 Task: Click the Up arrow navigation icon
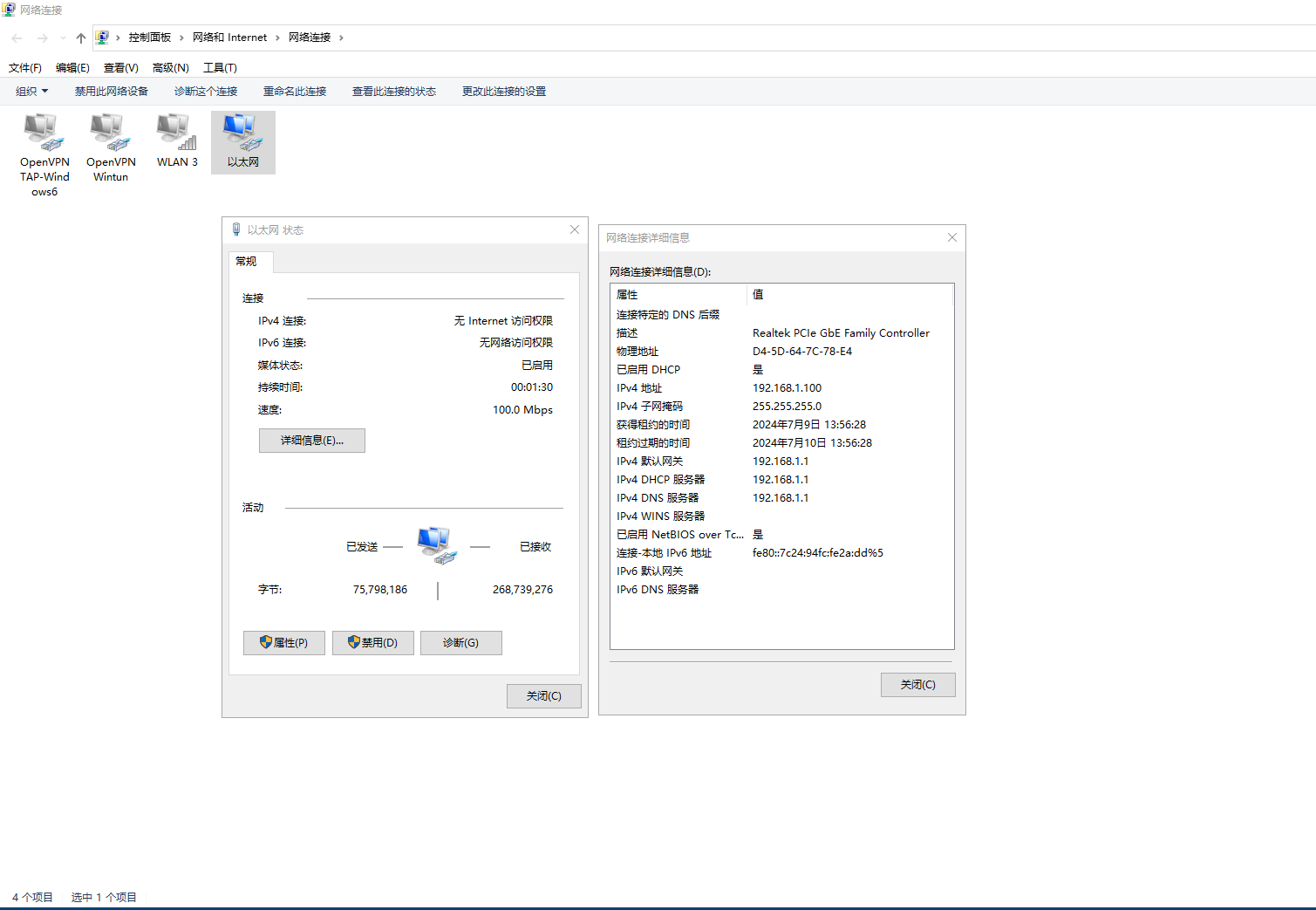[81, 38]
